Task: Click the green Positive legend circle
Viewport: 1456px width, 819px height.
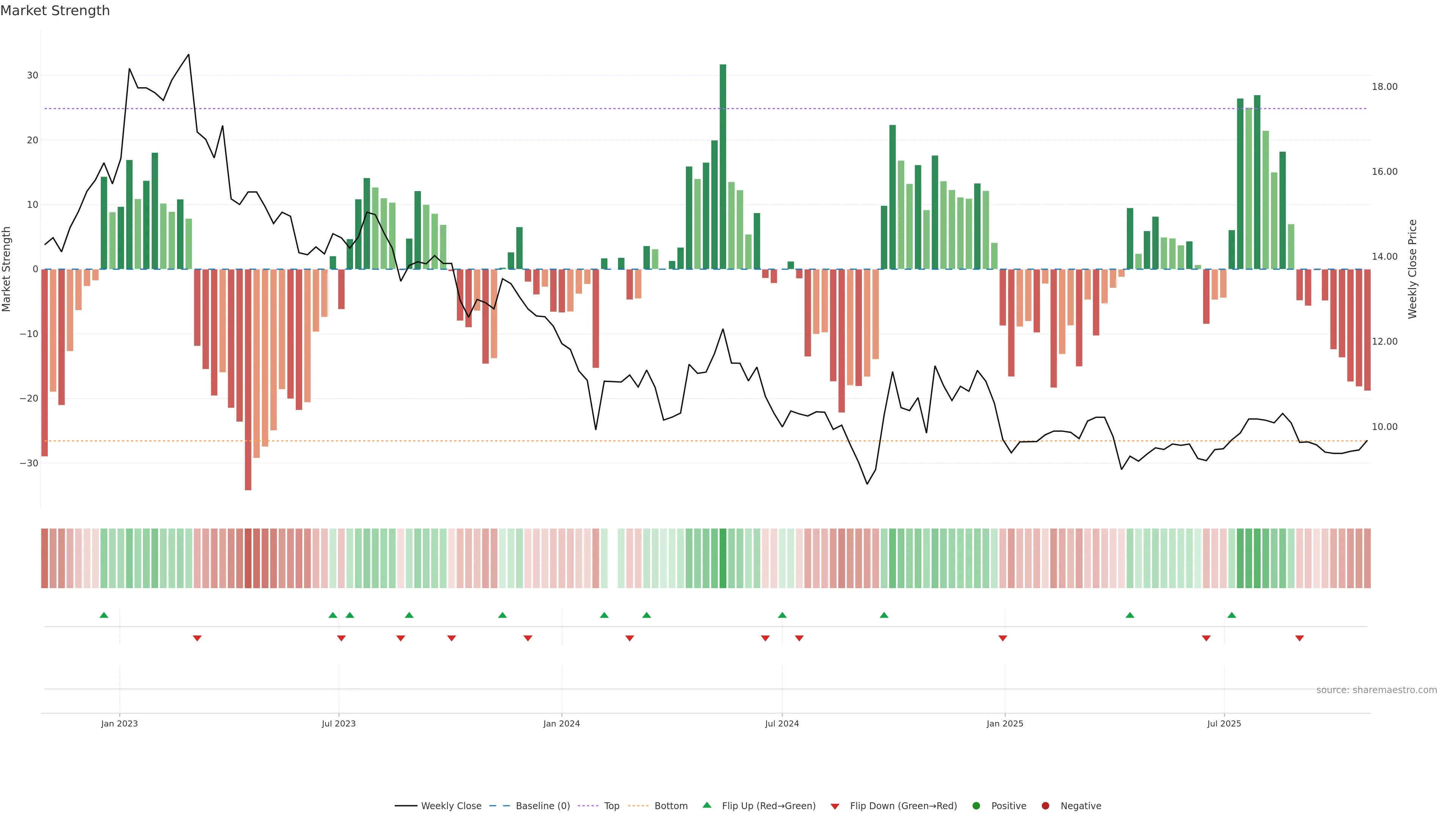Action: 976,806
